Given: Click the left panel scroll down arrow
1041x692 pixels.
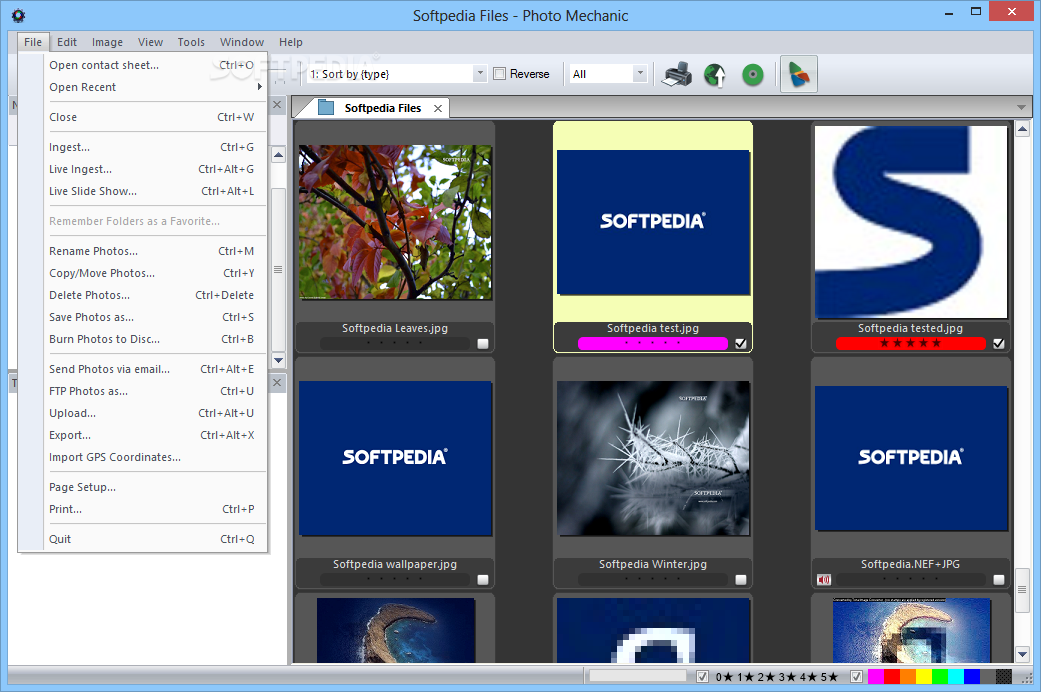Looking at the screenshot, I should (278, 361).
